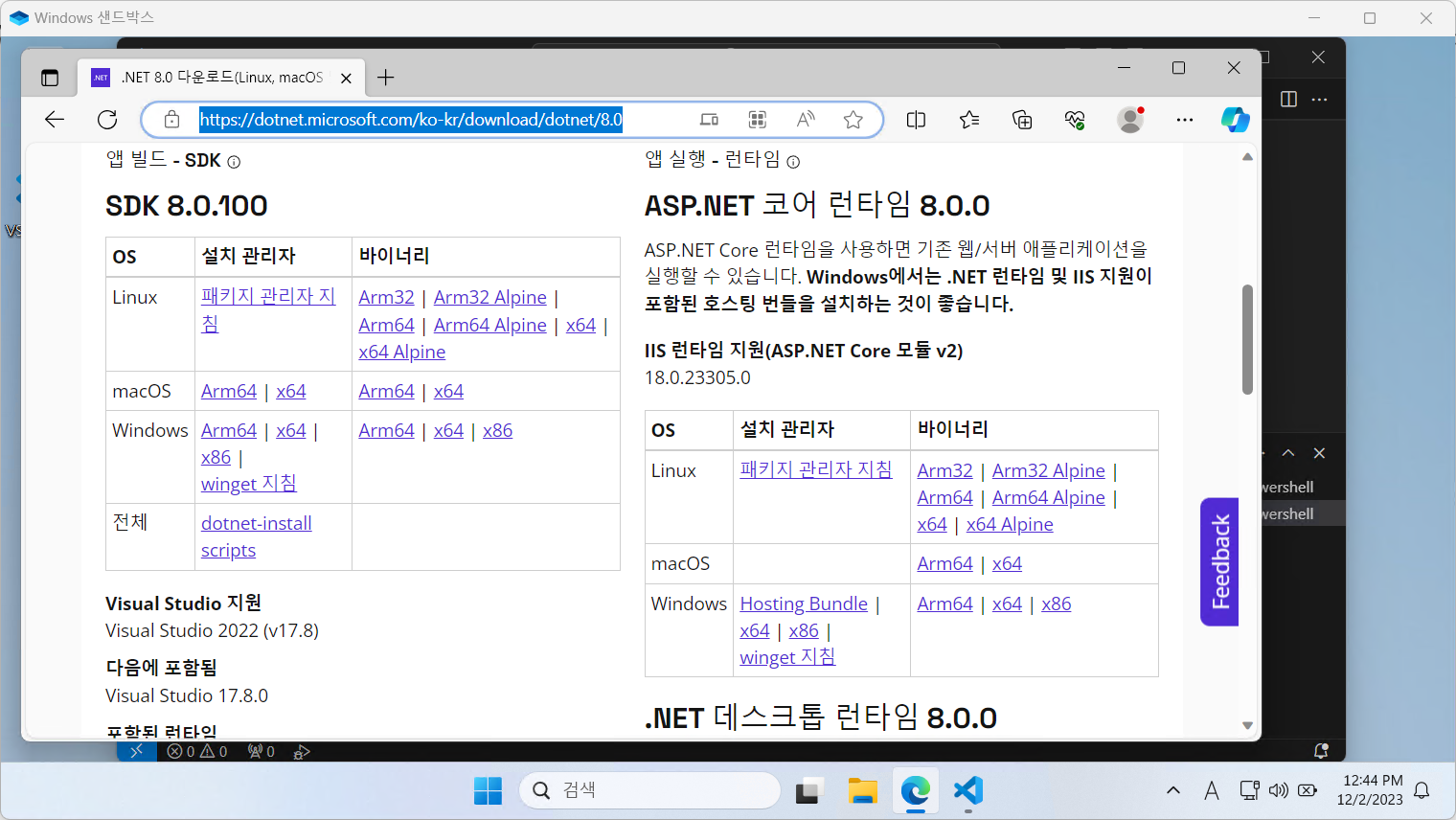Click VS Code notification bell in status bar
Viewport: 1456px width, 820px height.
point(1321,751)
